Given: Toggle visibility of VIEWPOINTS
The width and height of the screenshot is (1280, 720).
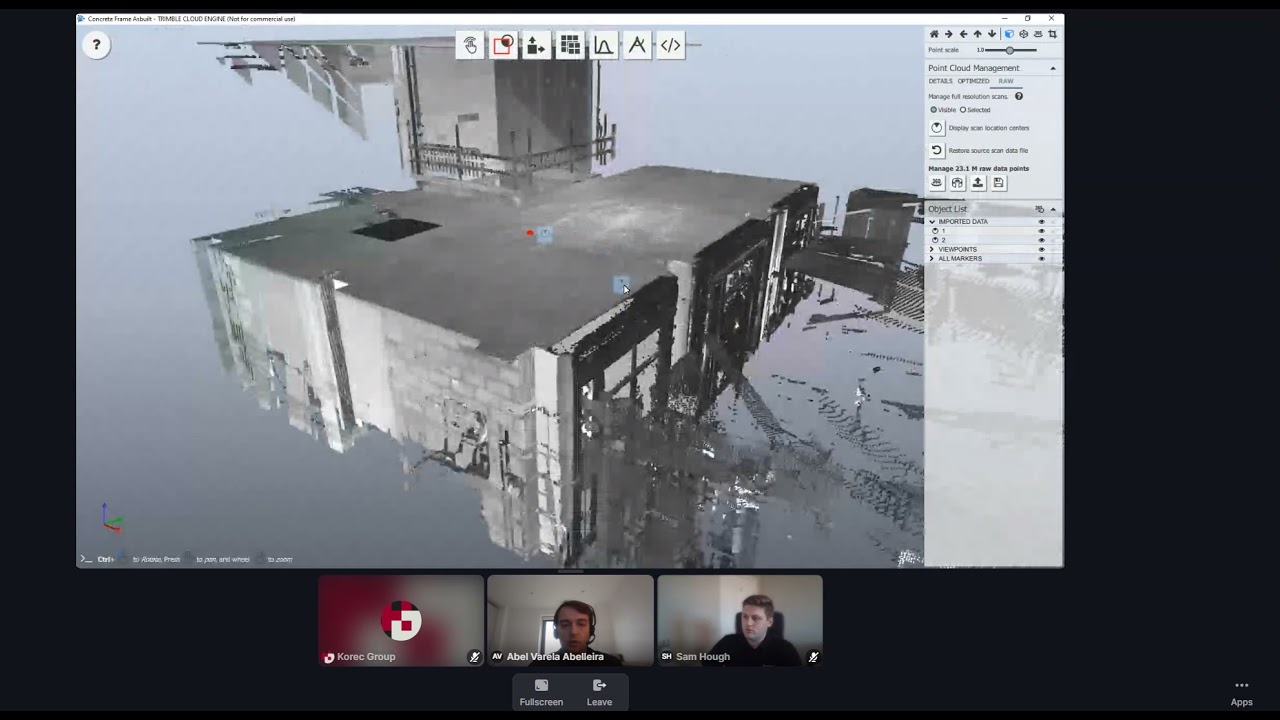Looking at the screenshot, I should pos(1041,249).
